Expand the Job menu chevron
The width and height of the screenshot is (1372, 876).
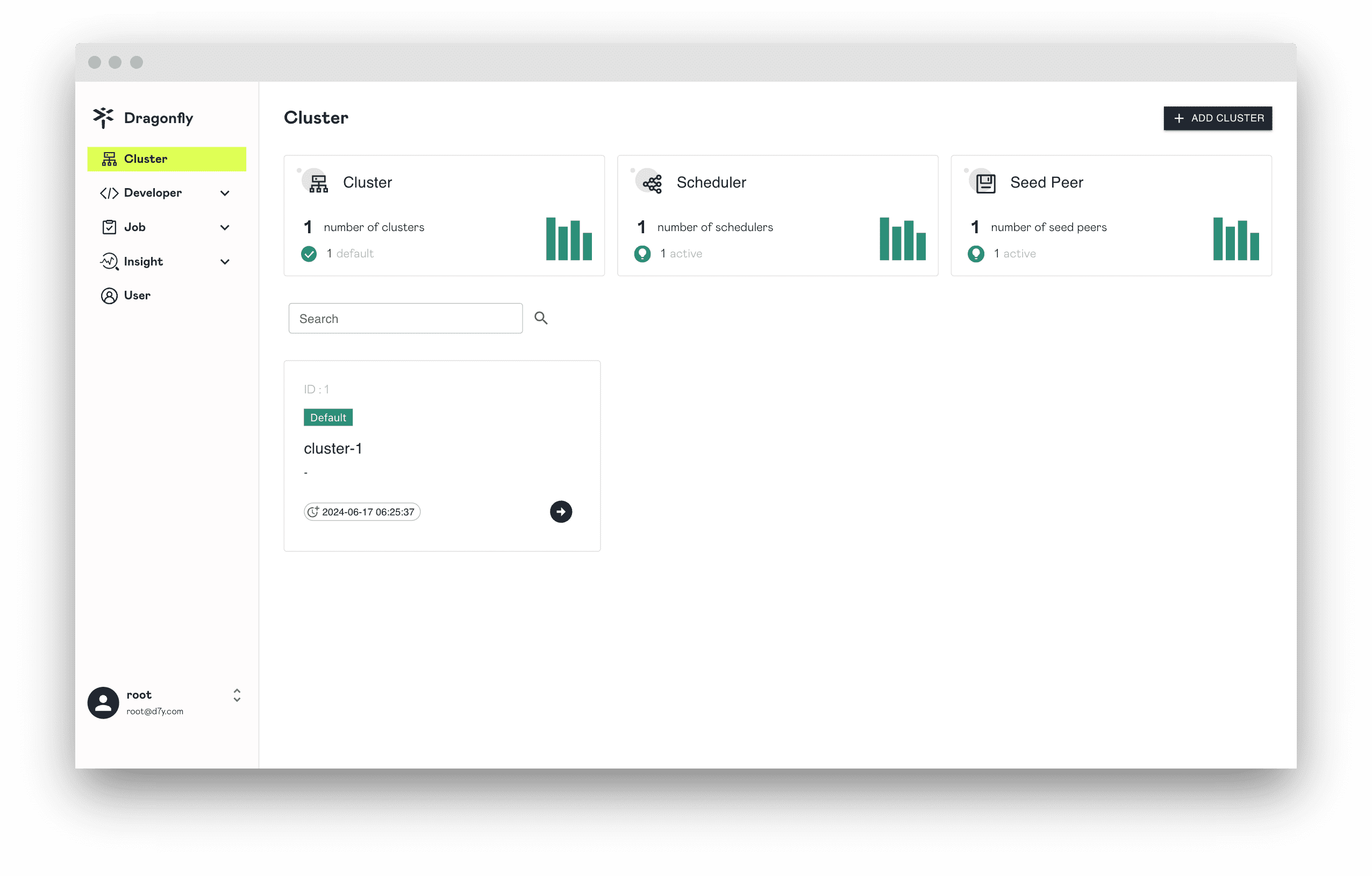click(225, 227)
